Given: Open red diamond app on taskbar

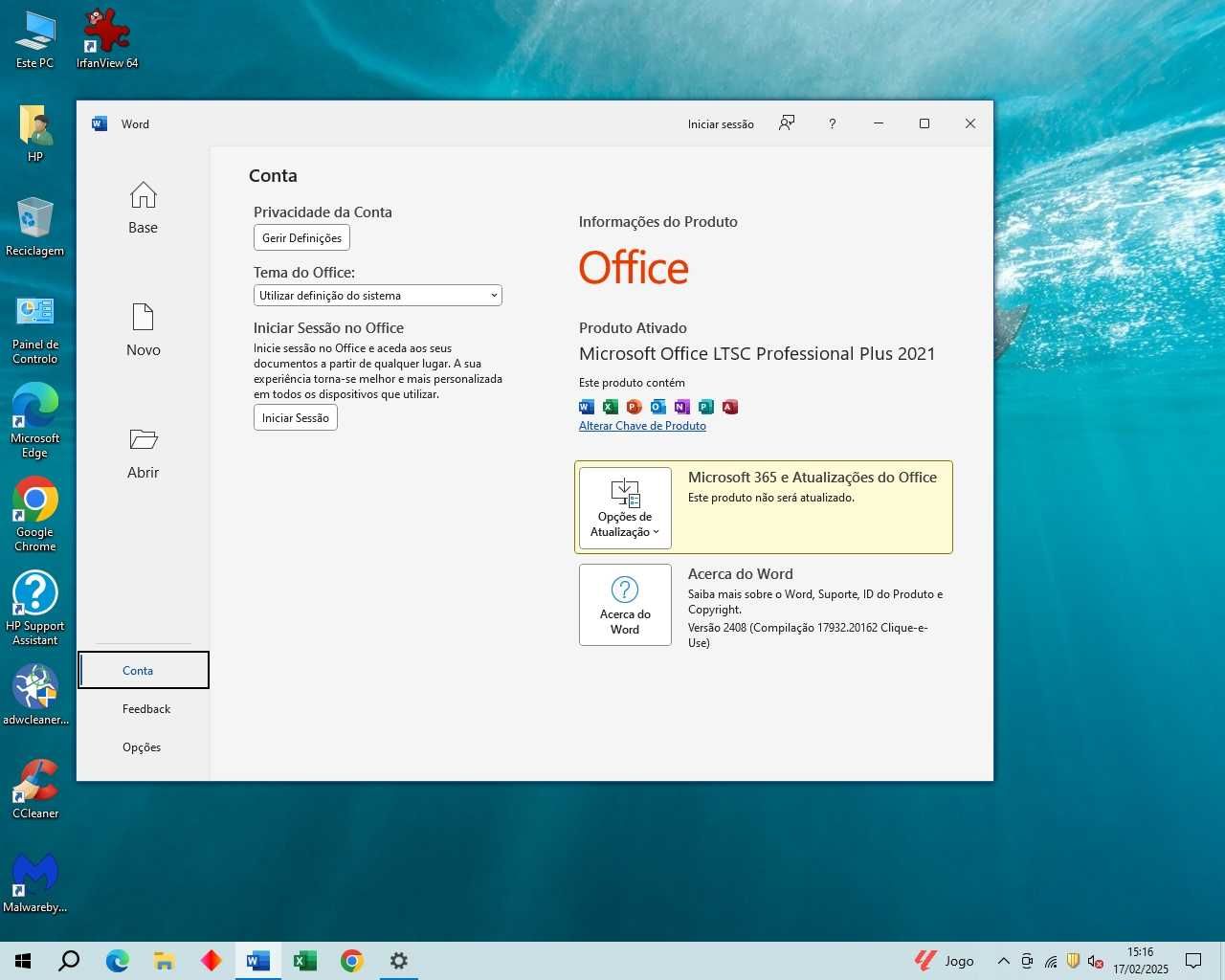Looking at the screenshot, I should [x=211, y=961].
